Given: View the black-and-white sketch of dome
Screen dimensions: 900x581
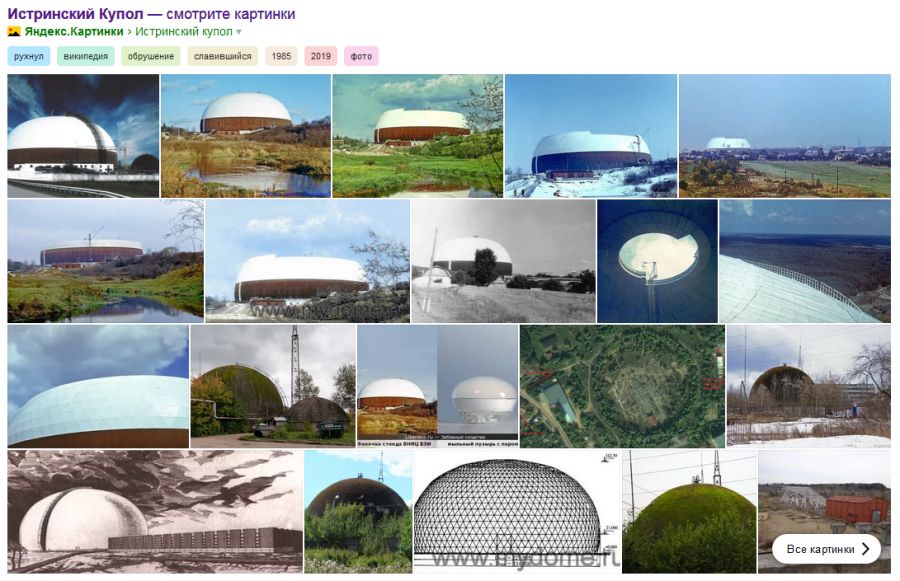Looking at the screenshot, I should click(154, 510).
